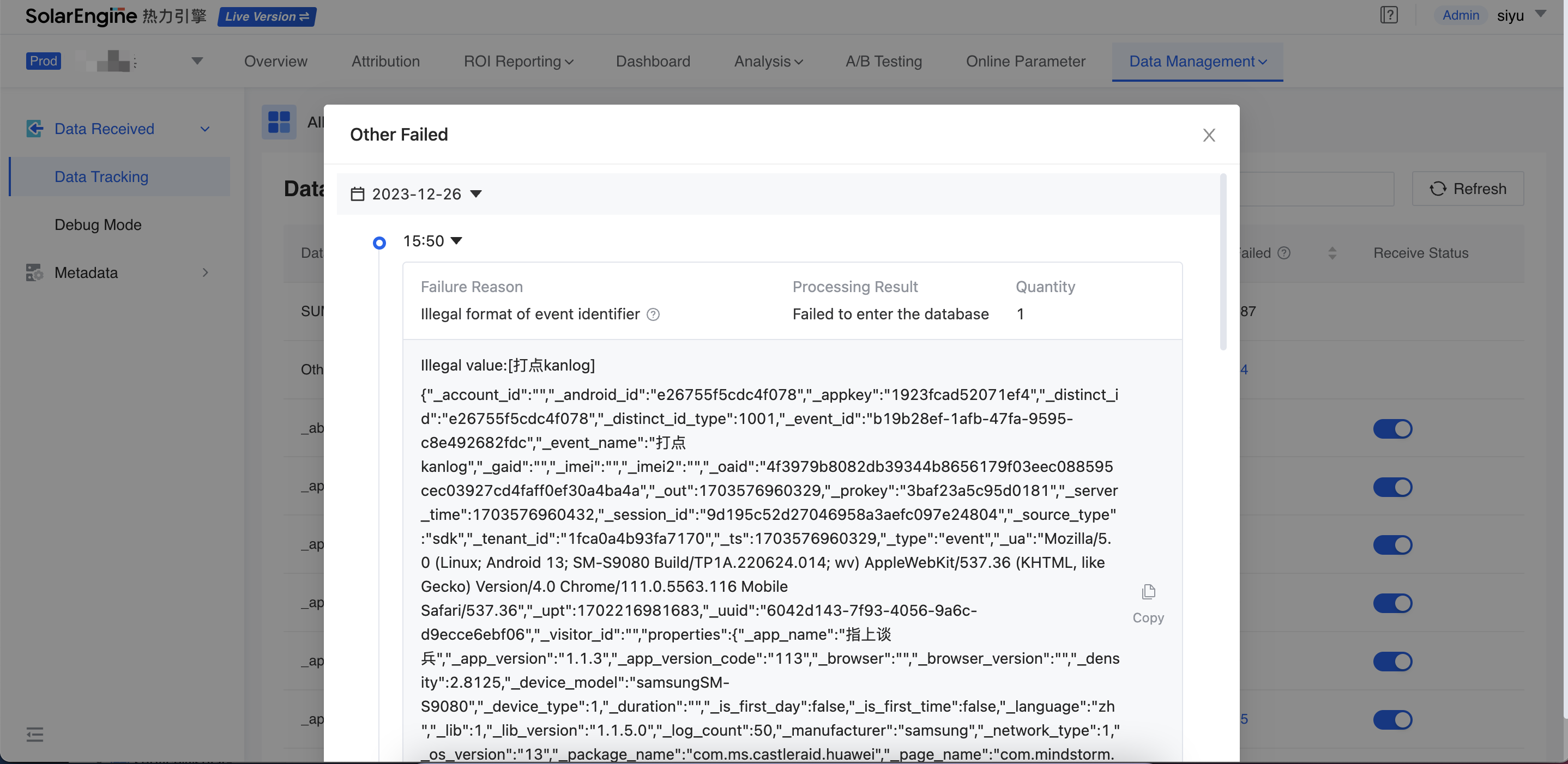Click the Live Version switch badge
Screen dimensions: 1568x764
pyautogui.click(x=267, y=16)
